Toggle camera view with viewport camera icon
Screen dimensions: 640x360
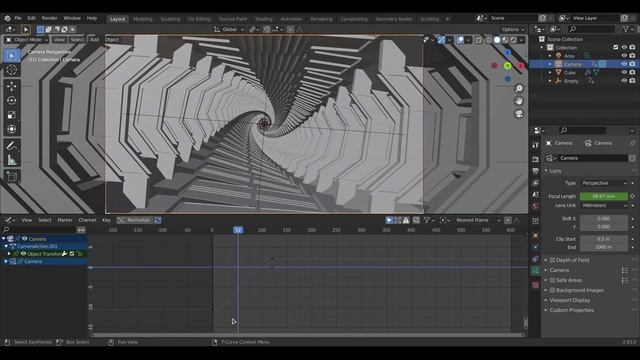(519, 114)
